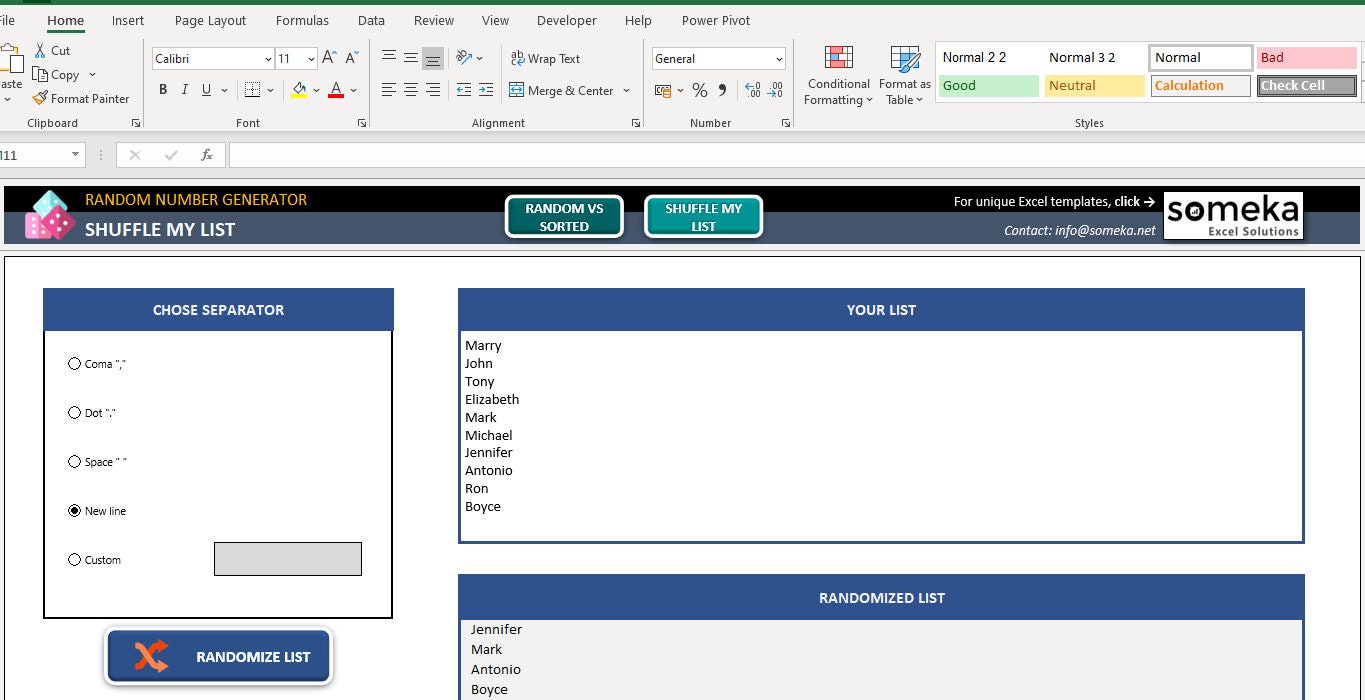Choose the Custom separator radio button
Viewport: 1365px width, 700px height.
[74, 560]
